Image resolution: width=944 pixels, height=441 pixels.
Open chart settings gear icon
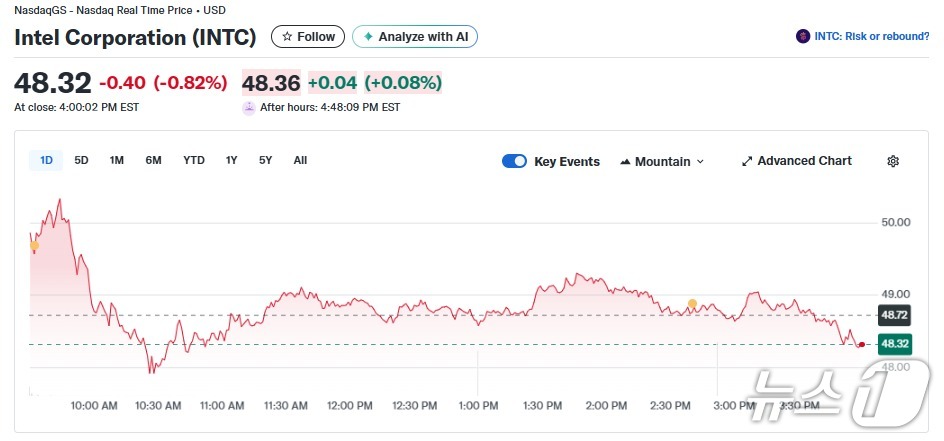[x=893, y=161]
